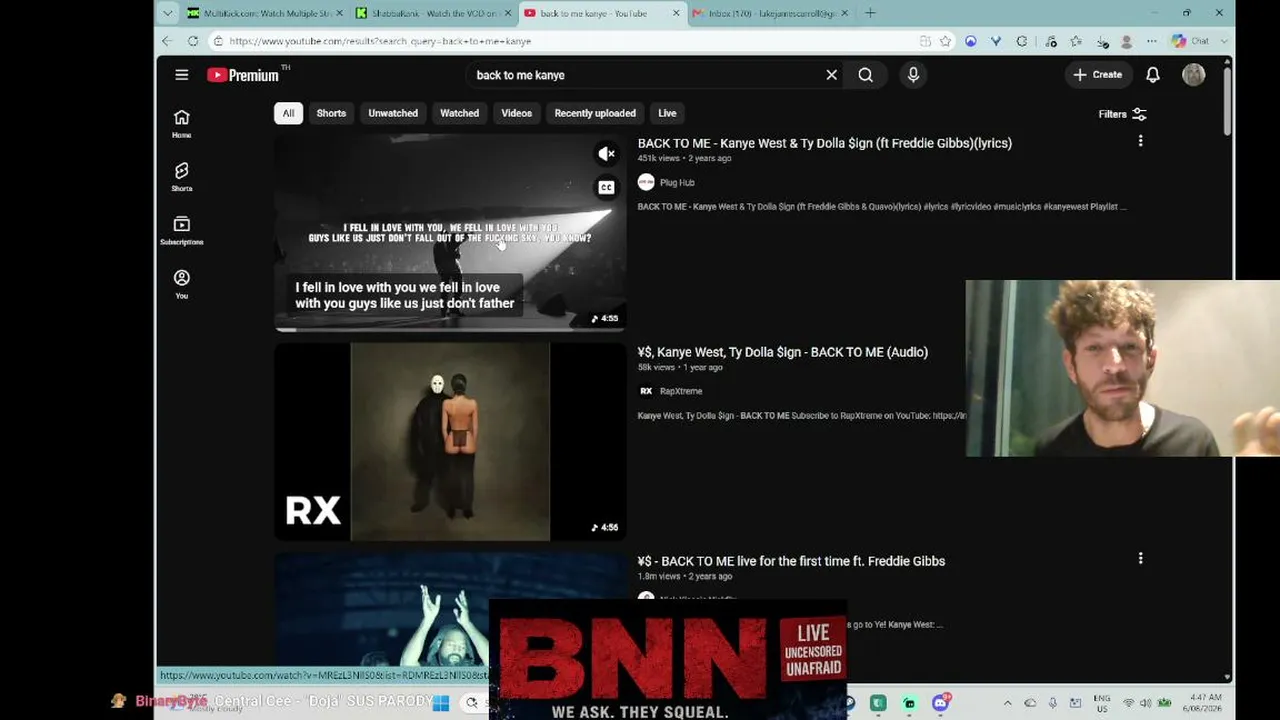Open the Plug Hub channel avatar
This screenshot has width=1280, height=720.
[x=646, y=182]
